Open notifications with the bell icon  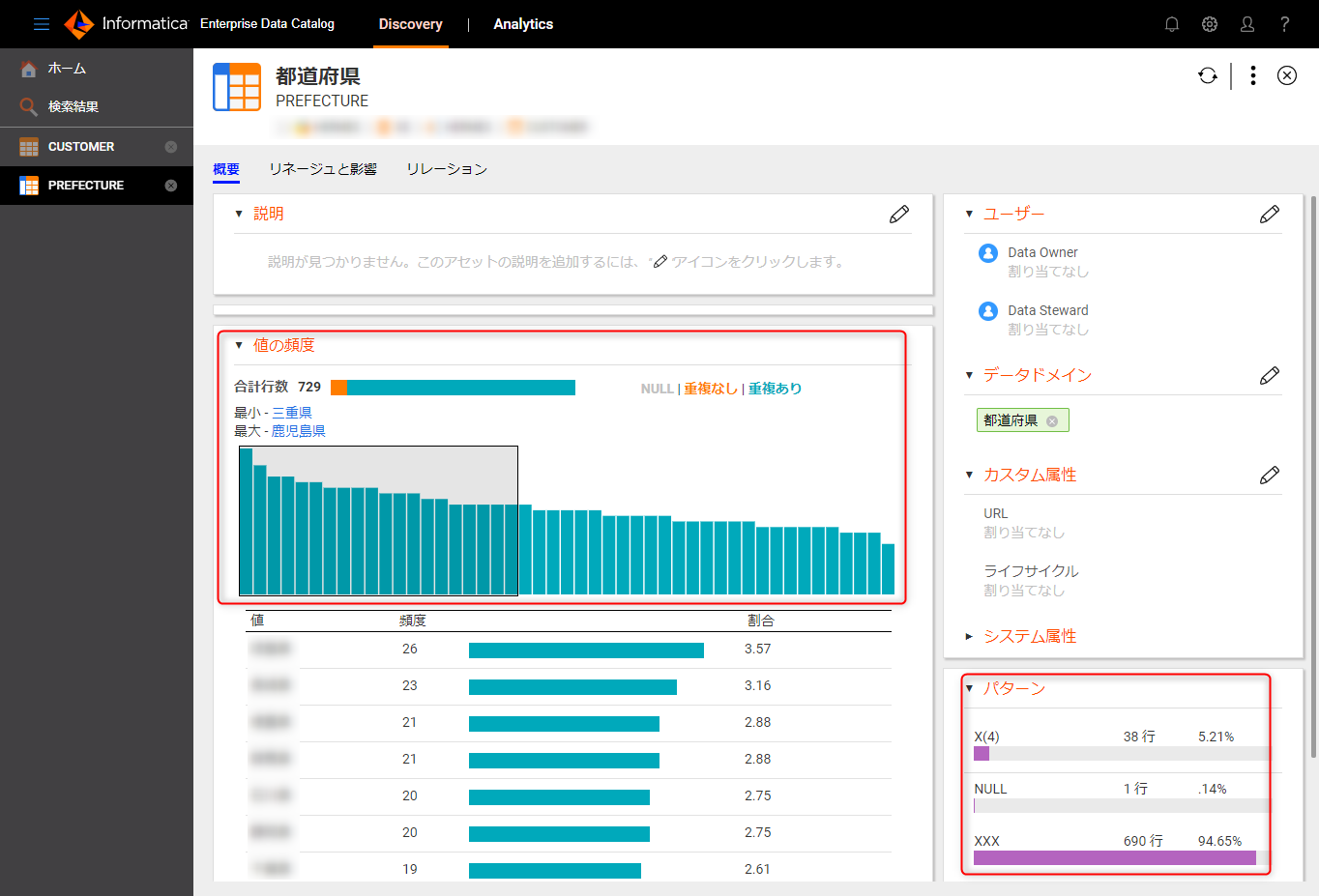click(1171, 24)
